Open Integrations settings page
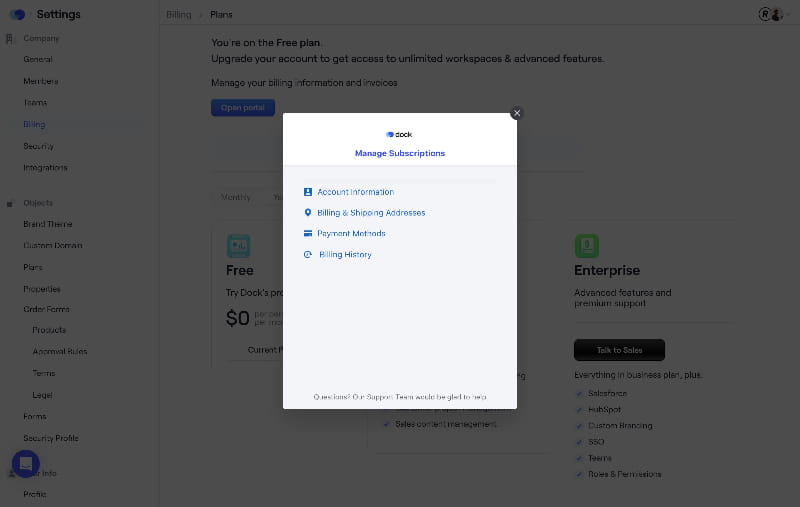Screen dimensions: 800x507 pyautogui.click(x=45, y=167)
